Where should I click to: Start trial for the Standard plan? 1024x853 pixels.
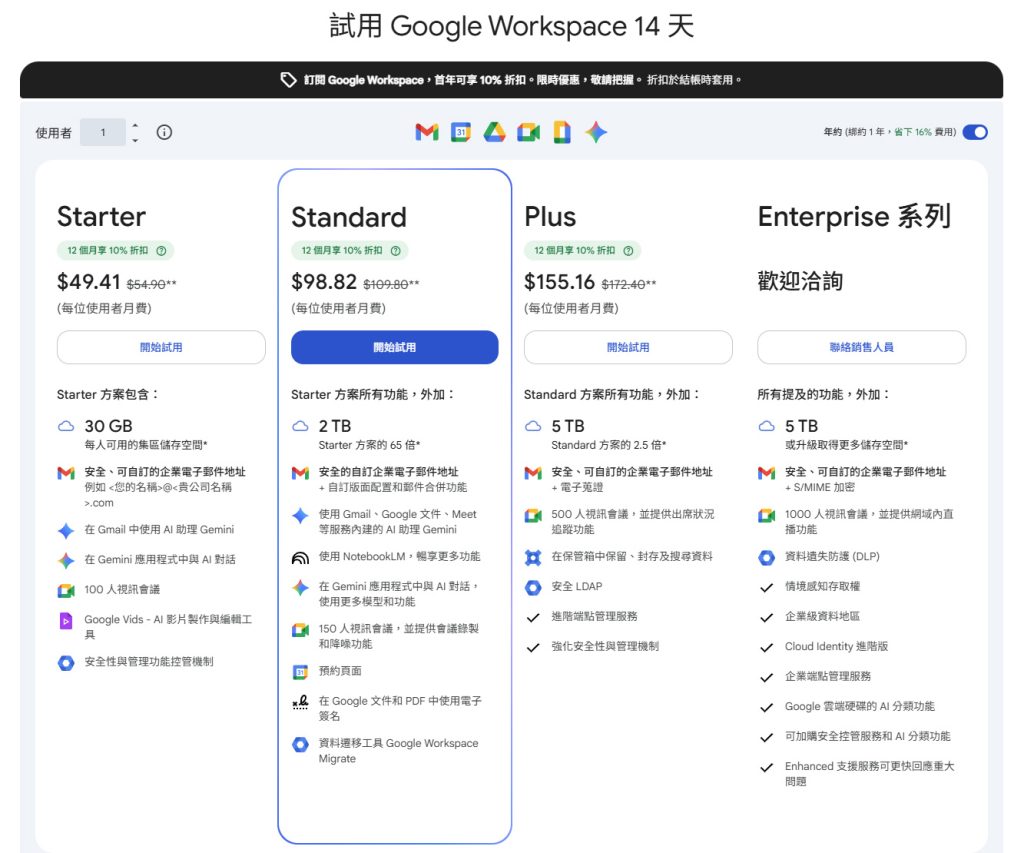(394, 347)
